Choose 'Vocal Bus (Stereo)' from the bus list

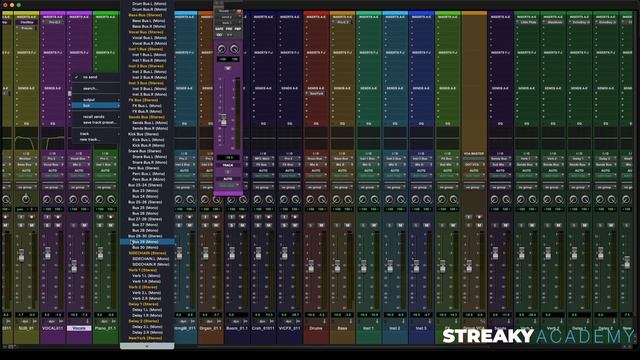(147, 32)
